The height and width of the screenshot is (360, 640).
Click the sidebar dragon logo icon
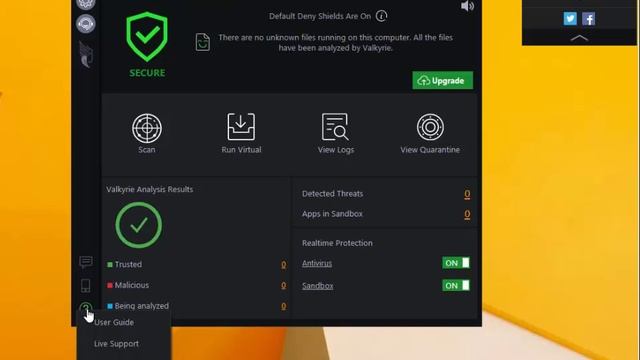pyautogui.click(x=86, y=54)
